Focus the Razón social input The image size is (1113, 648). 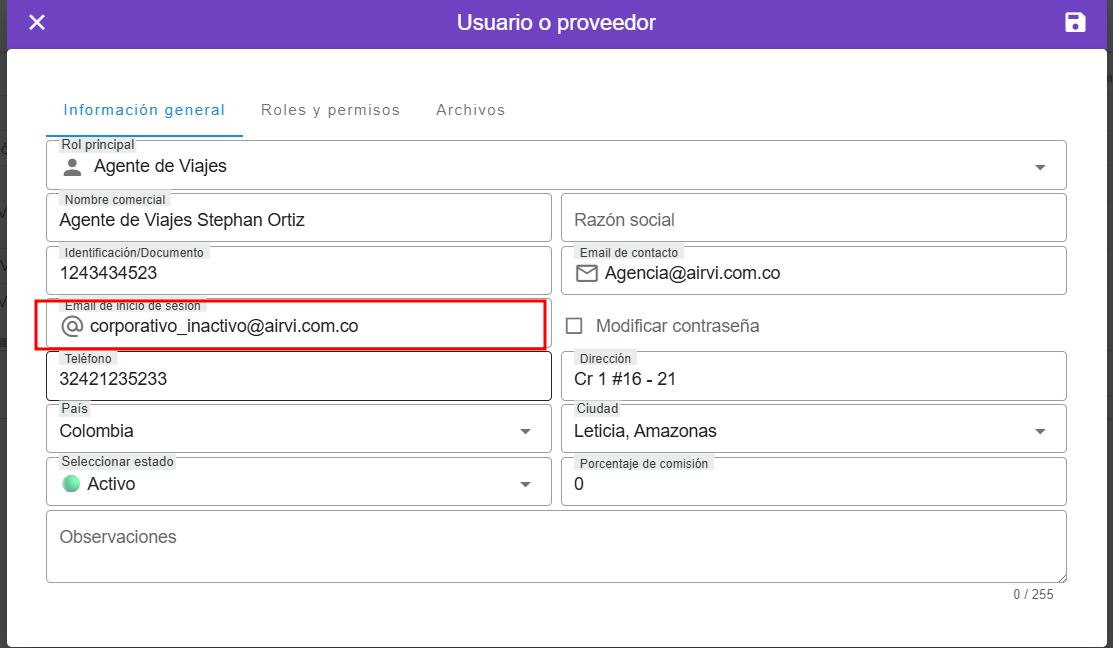tap(813, 219)
